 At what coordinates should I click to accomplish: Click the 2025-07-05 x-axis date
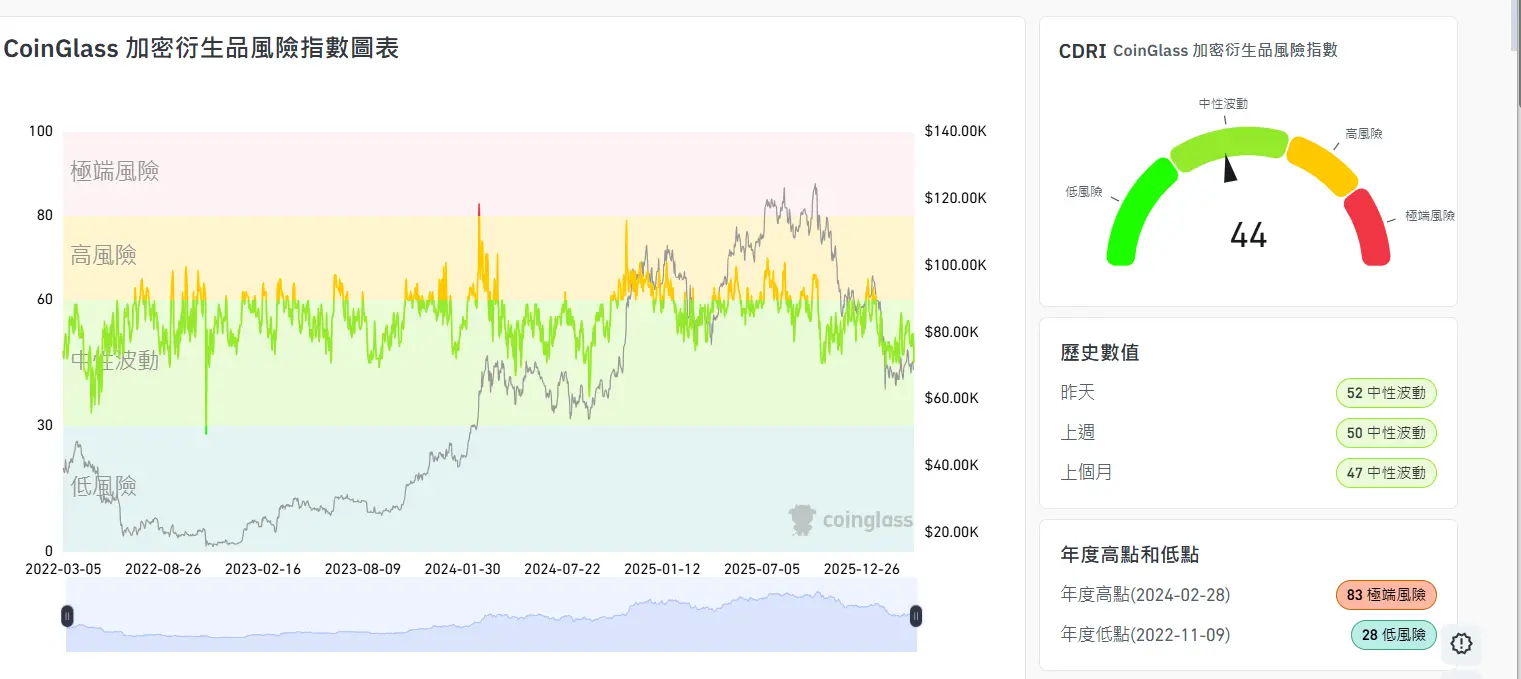[763, 569]
